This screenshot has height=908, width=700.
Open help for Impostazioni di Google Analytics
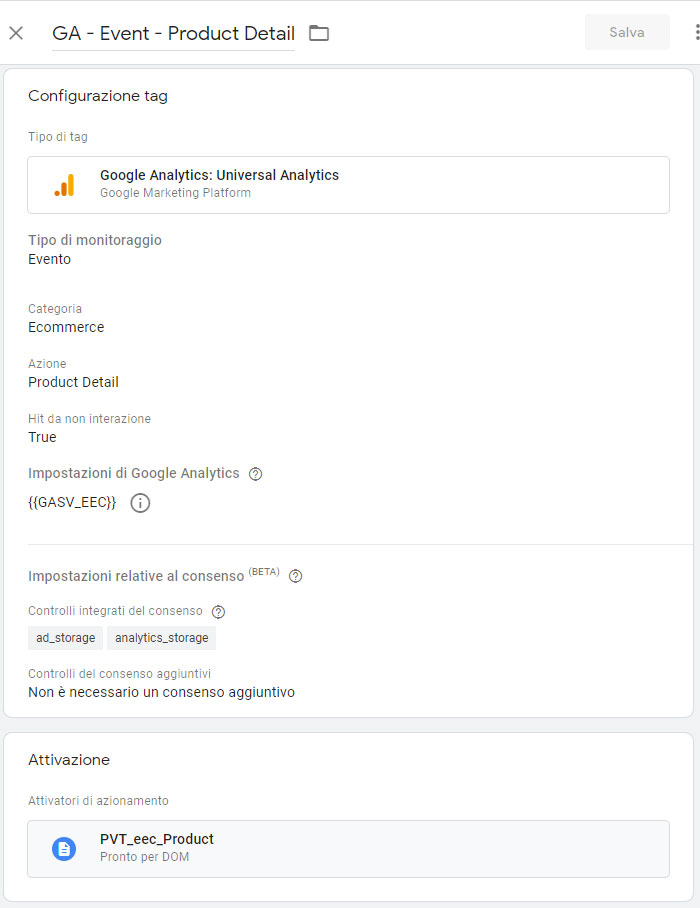tap(255, 474)
